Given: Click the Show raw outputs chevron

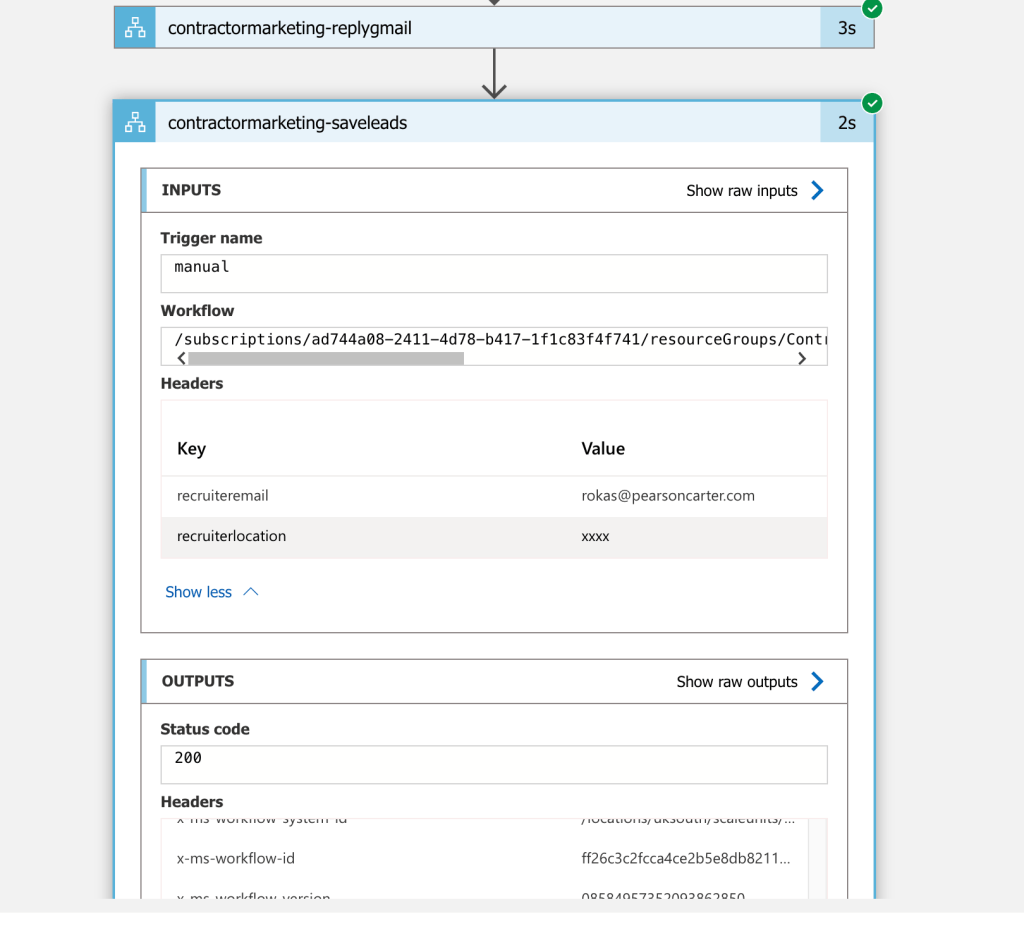Looking at the screenshot, I should (x=817, y=682).
